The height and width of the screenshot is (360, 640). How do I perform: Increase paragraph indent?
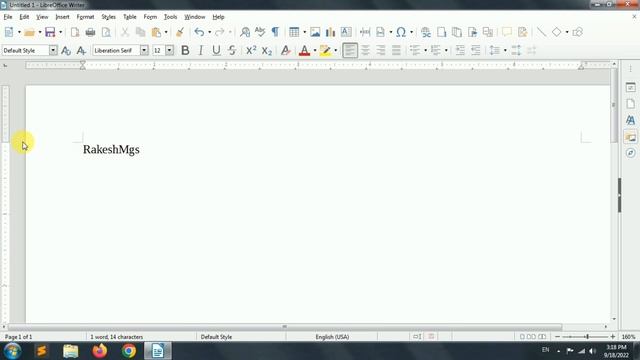(x=460, y=50)
